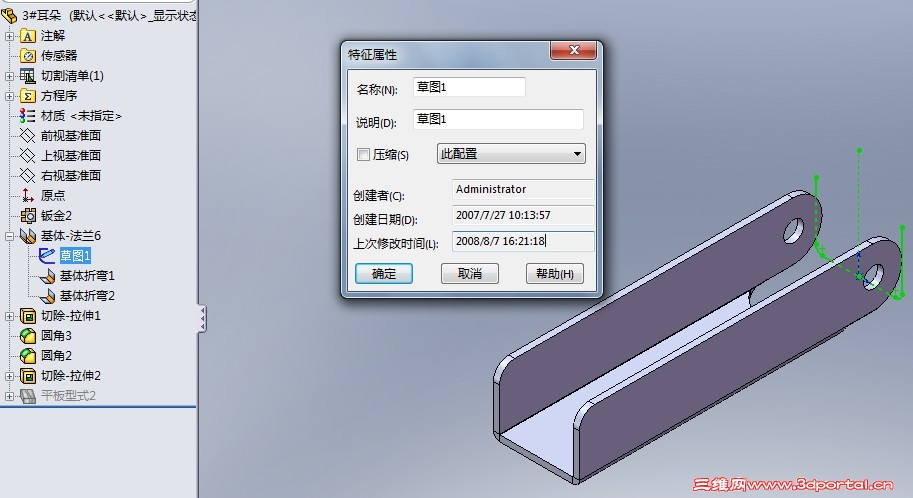
Task: Open the 此配置 configuration dropdown
Action: 511,154
